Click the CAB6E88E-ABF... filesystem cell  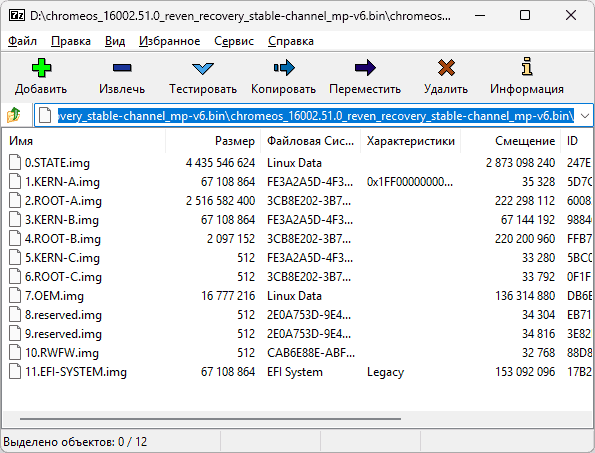pyautogui.click(x=311, y=352)
